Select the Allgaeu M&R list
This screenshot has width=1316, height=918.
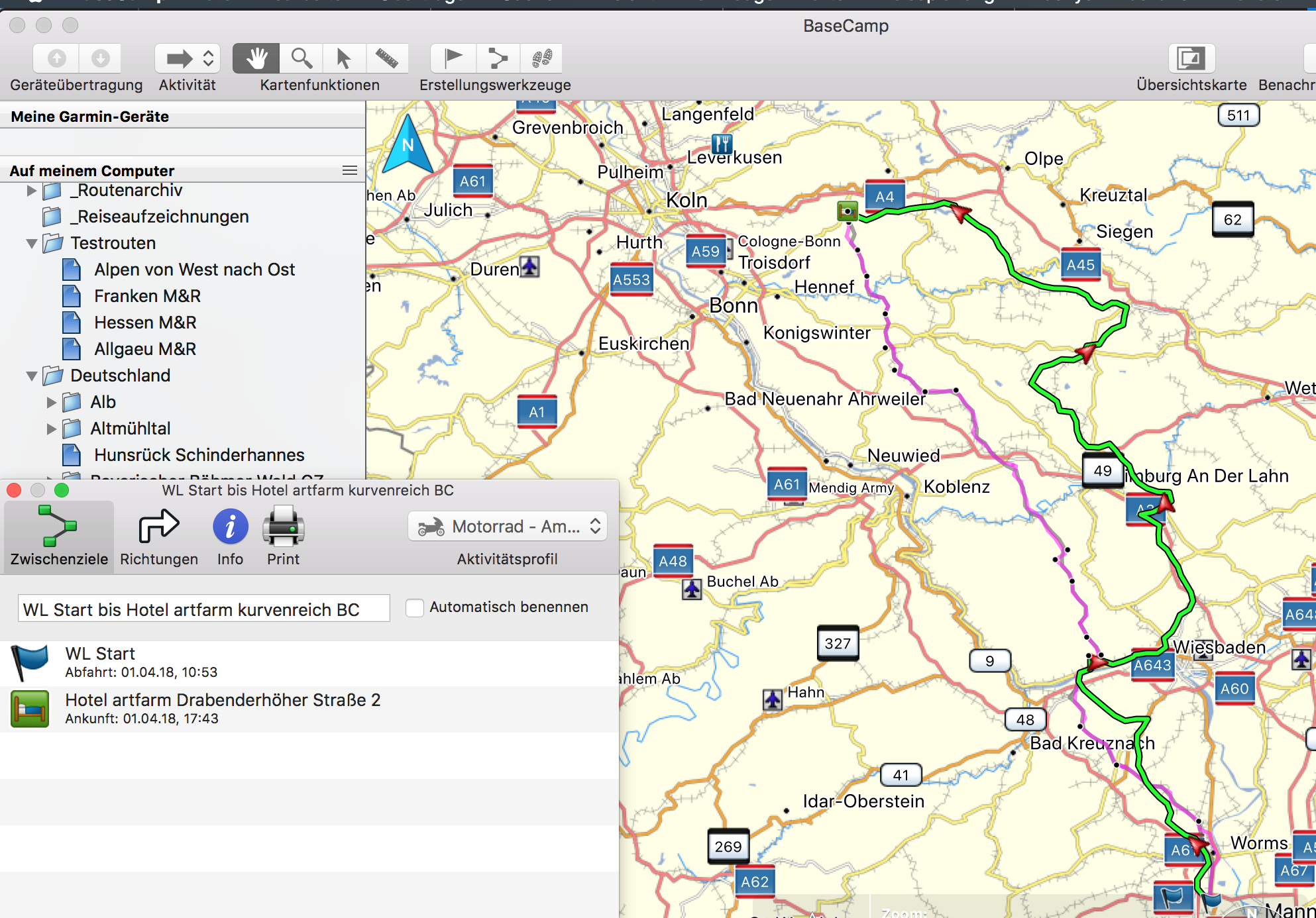coord(145,349)
